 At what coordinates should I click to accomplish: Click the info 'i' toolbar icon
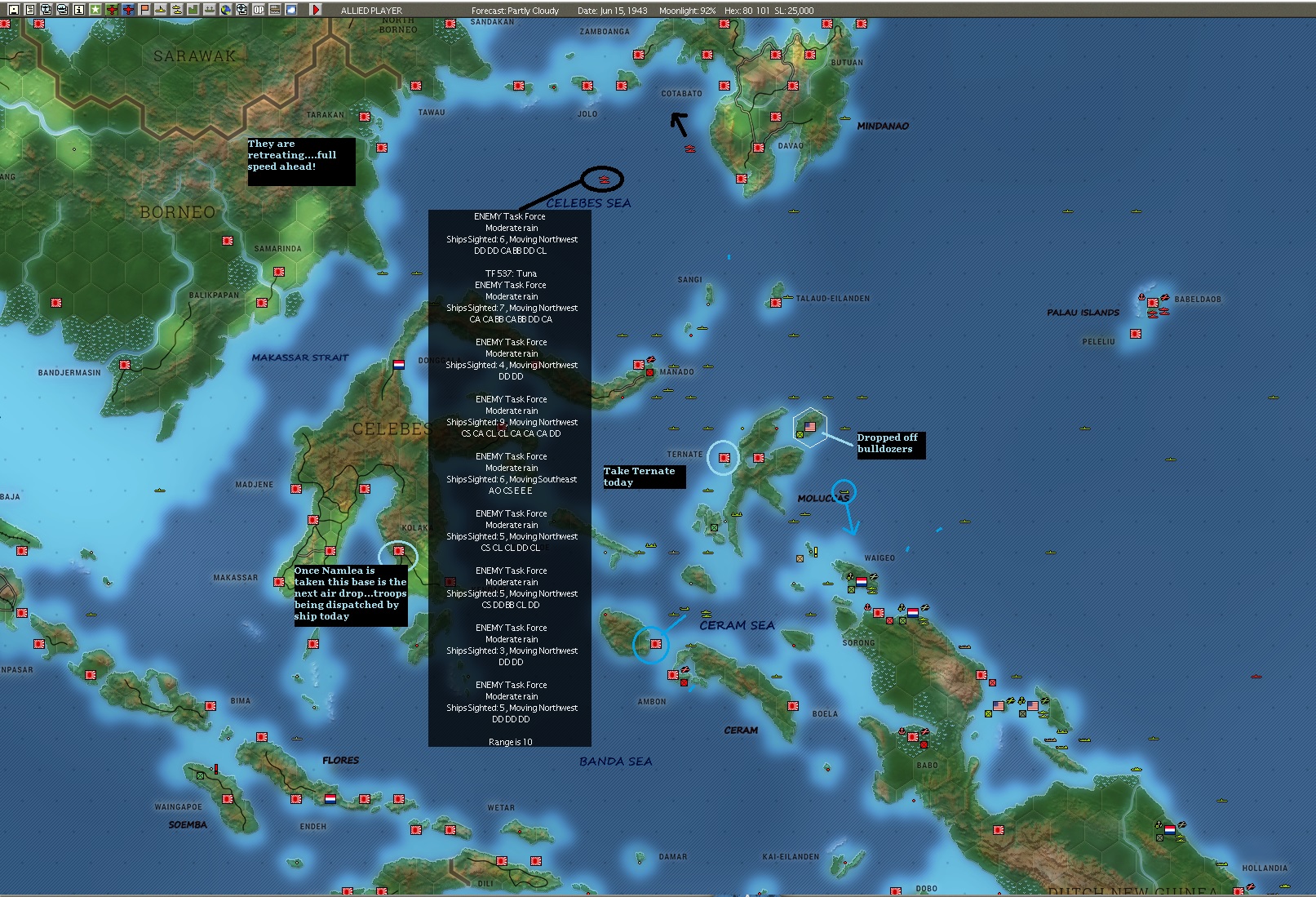tap(78, 10)
